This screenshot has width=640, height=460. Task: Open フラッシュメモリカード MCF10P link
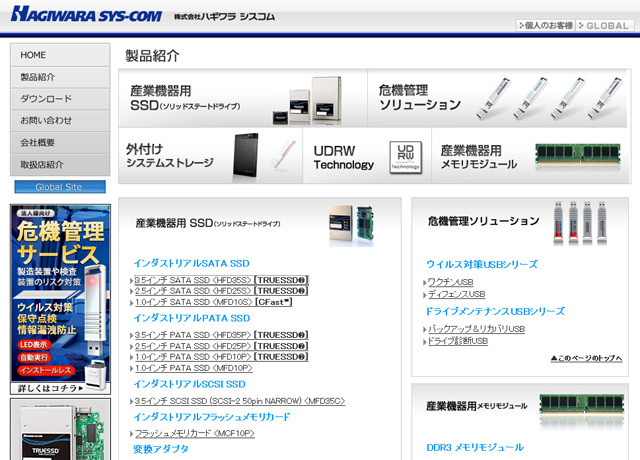click(x=194, y=433)
